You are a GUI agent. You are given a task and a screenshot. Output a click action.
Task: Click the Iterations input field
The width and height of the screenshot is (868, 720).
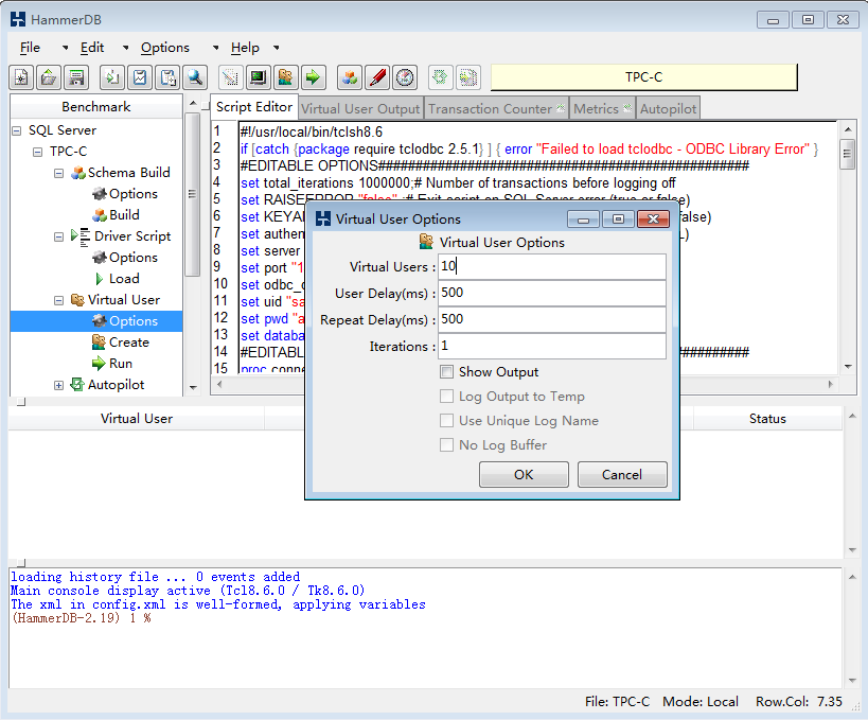(x=552, y=346)
